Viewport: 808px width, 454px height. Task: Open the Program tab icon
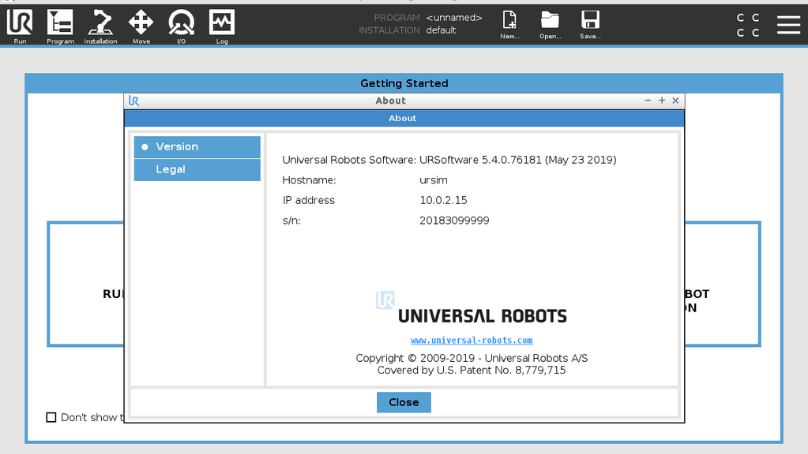(60, 26)
